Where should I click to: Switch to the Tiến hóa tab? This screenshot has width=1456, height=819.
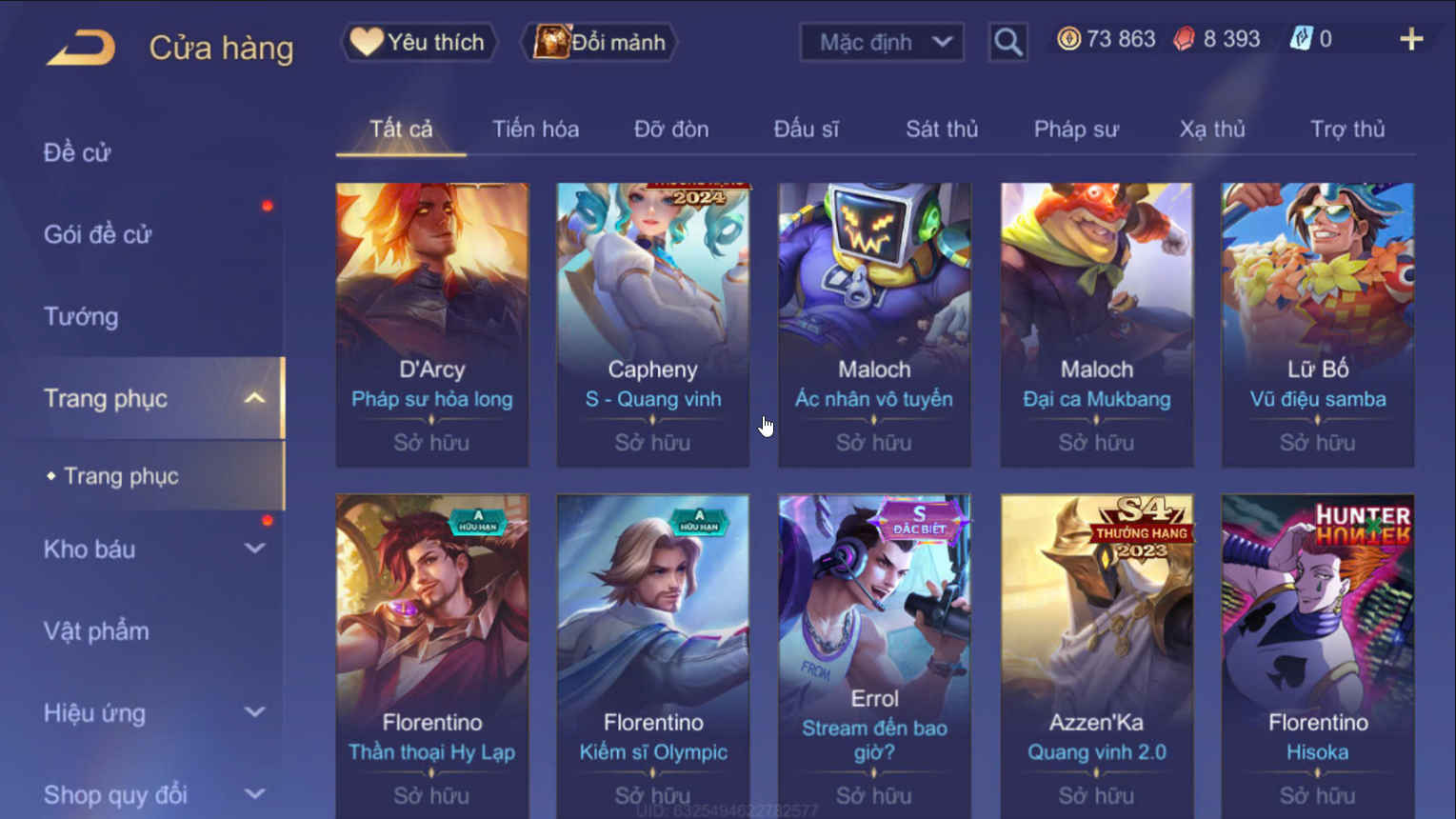[535, 129]
